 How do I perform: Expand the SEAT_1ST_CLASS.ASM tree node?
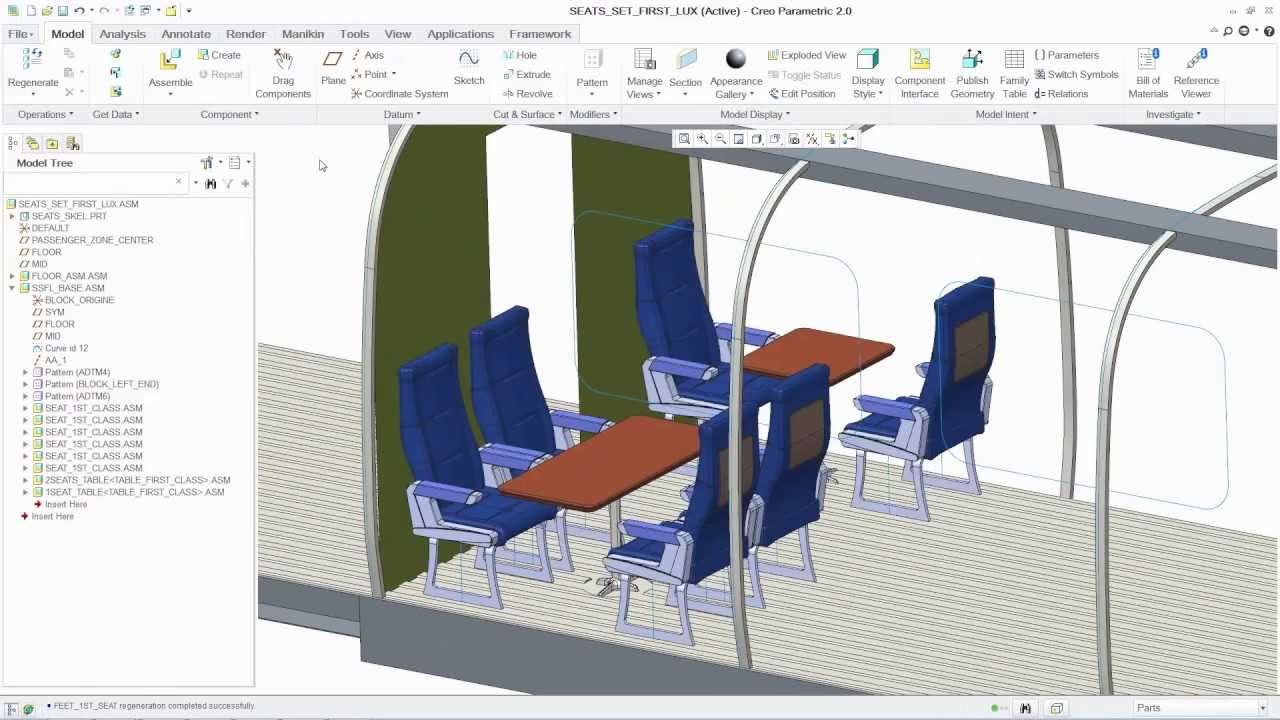point(25,408)
